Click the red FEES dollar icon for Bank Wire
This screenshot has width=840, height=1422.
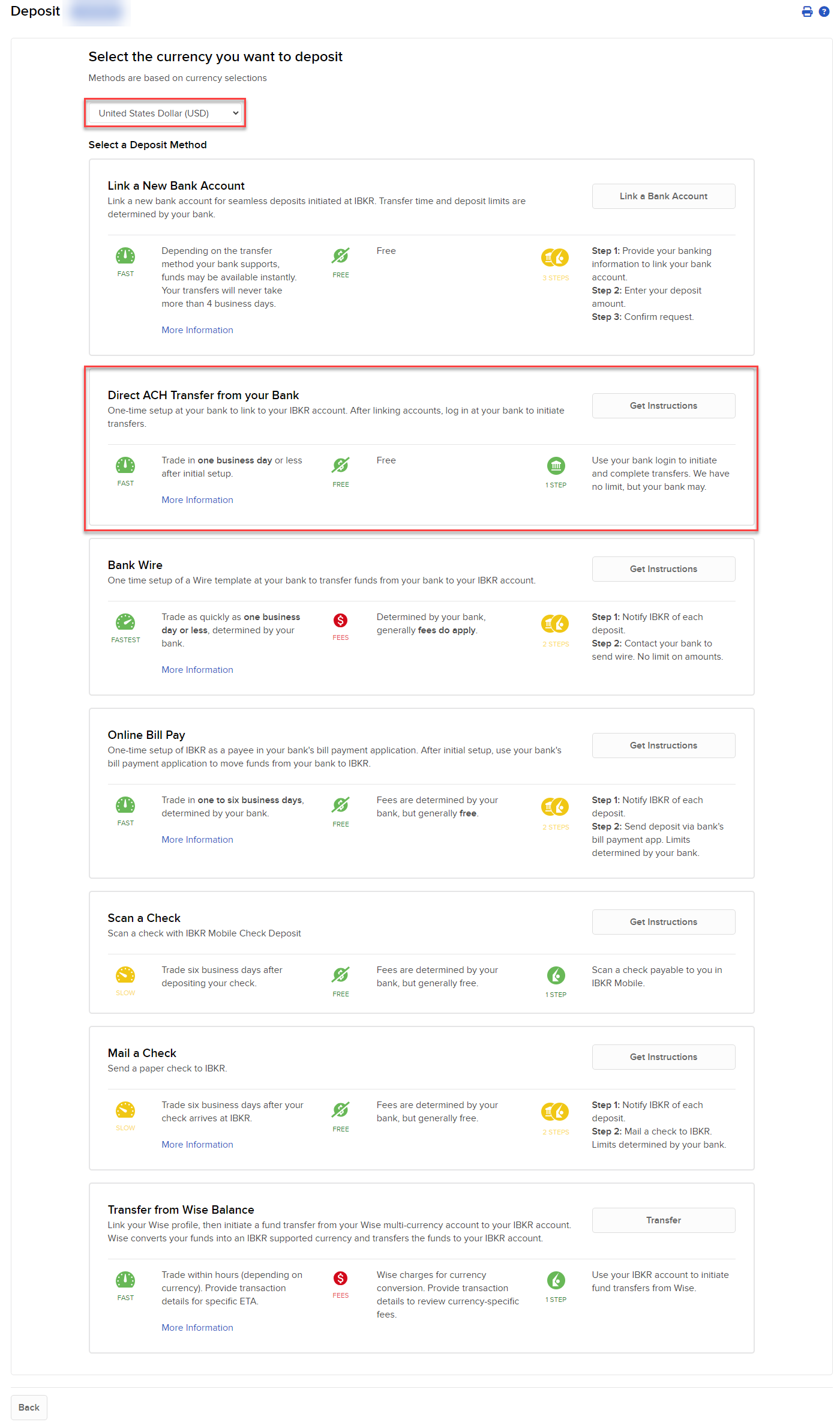click(340, 621)
